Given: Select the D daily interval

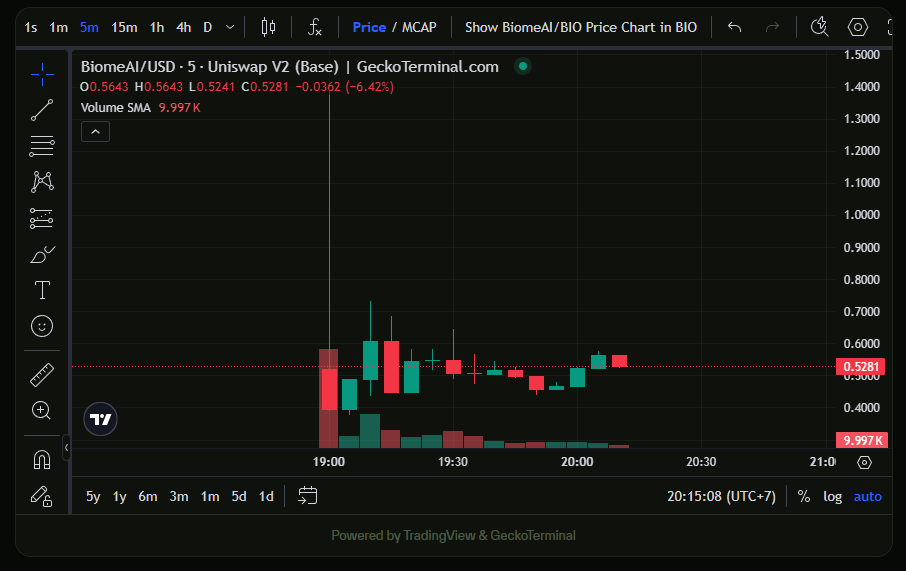Looking at the screenshot, I should click(x=207, y=27).
